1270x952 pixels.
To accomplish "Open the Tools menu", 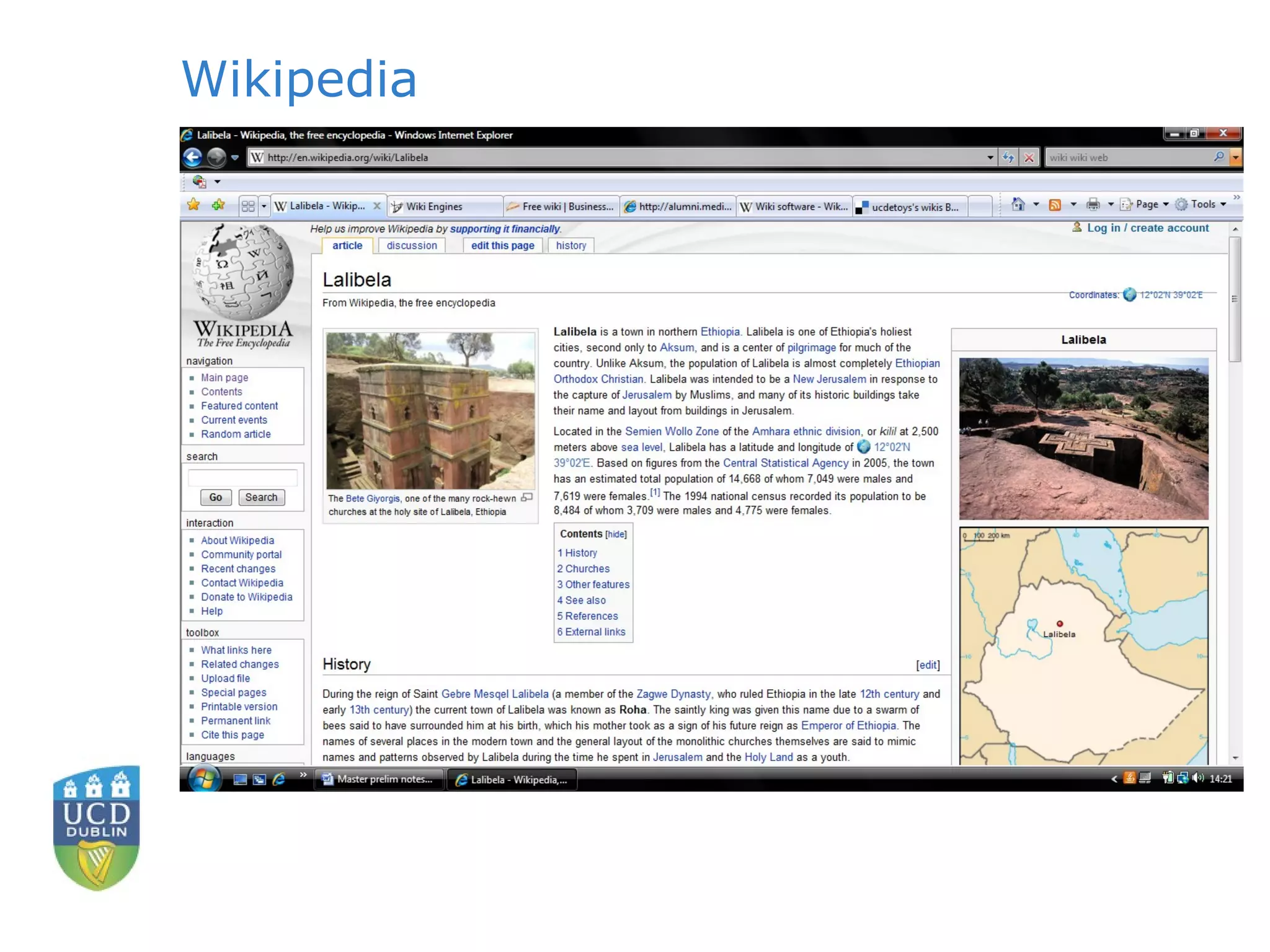I will 1201,204.
